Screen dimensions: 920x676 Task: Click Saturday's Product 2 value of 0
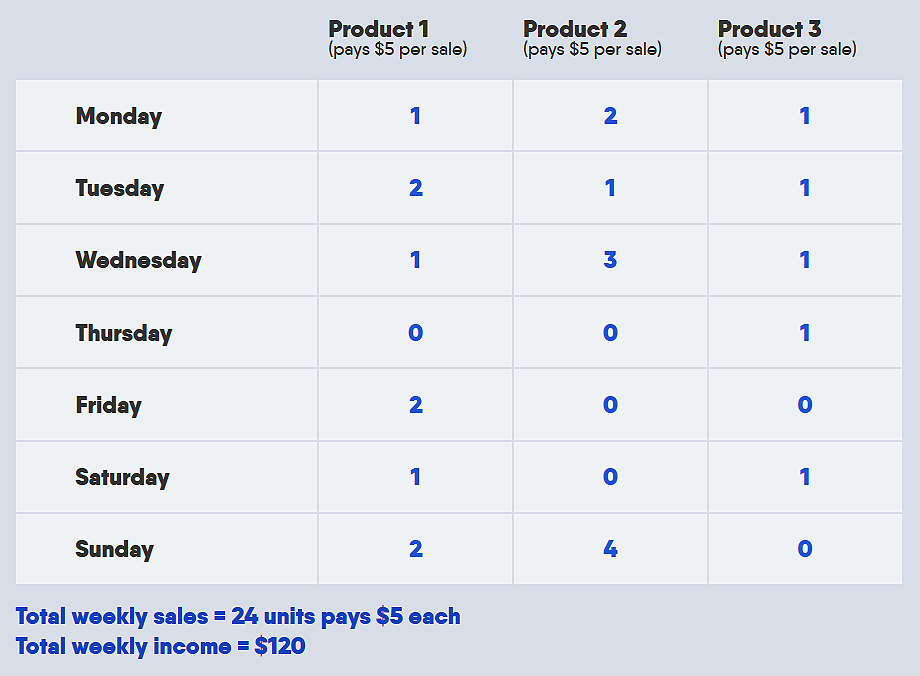(x=610, y=476)
